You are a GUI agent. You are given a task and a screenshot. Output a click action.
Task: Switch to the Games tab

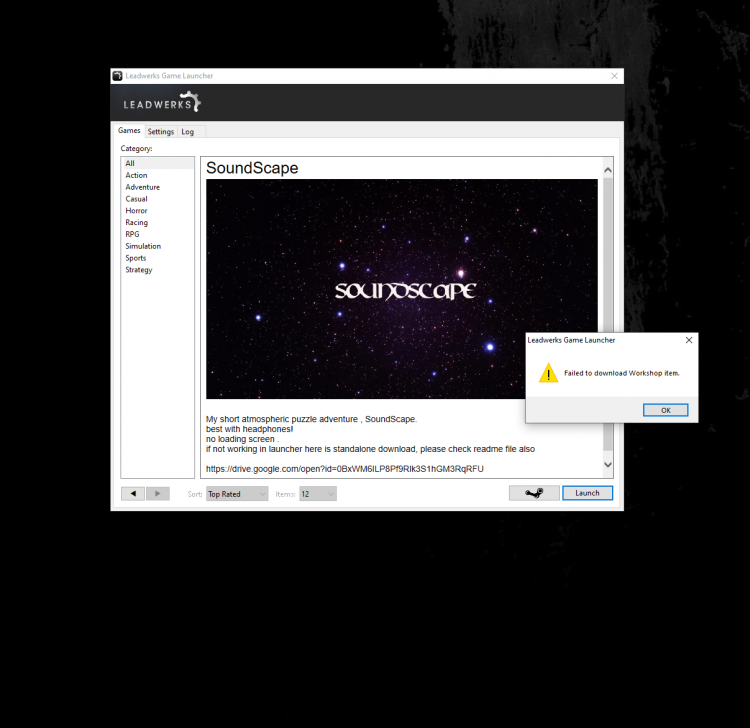point(129,131)
